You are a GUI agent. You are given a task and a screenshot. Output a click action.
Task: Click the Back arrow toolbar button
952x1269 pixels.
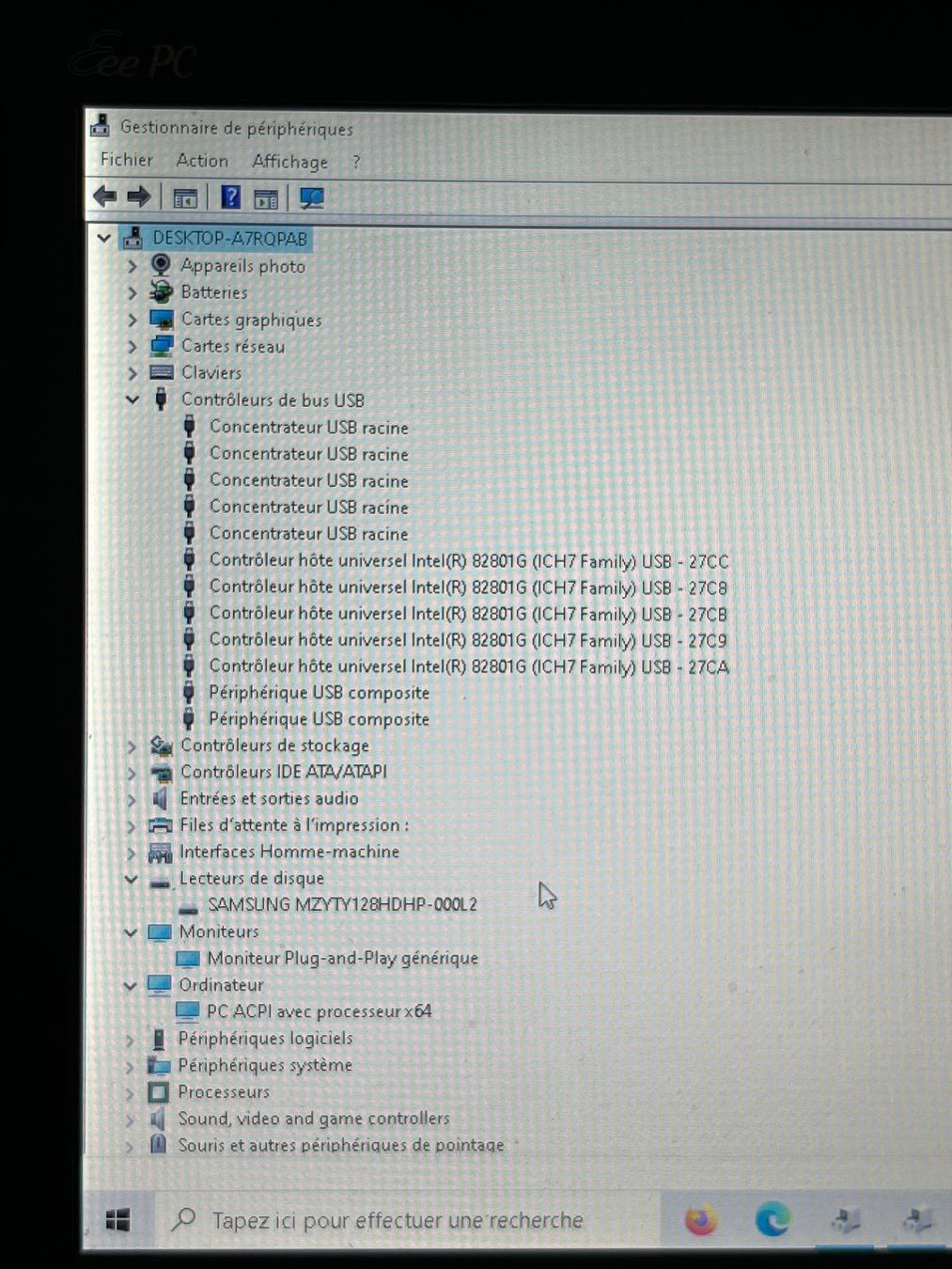tap(104, 196)
